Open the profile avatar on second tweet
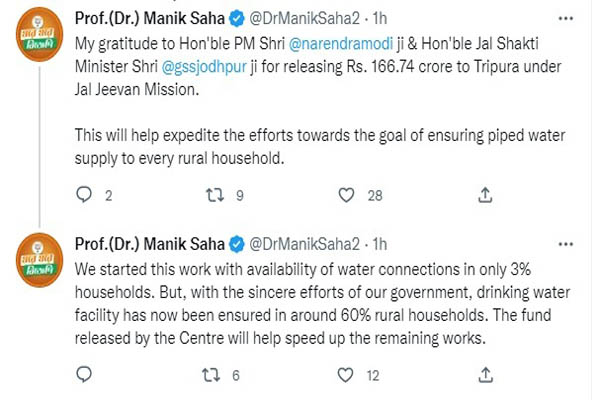Viewport: 600px width, 400px height. coord(39,260)
